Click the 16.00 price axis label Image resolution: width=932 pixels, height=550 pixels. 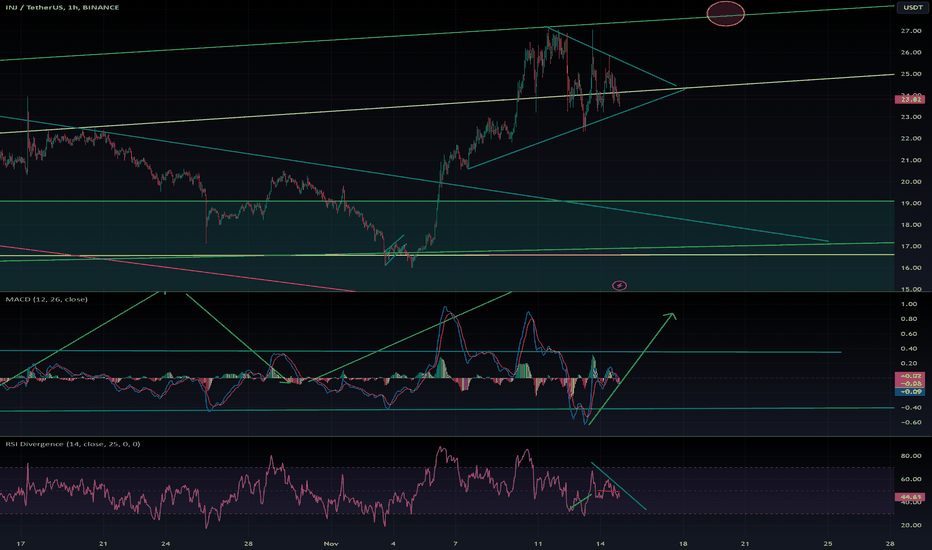911,268
